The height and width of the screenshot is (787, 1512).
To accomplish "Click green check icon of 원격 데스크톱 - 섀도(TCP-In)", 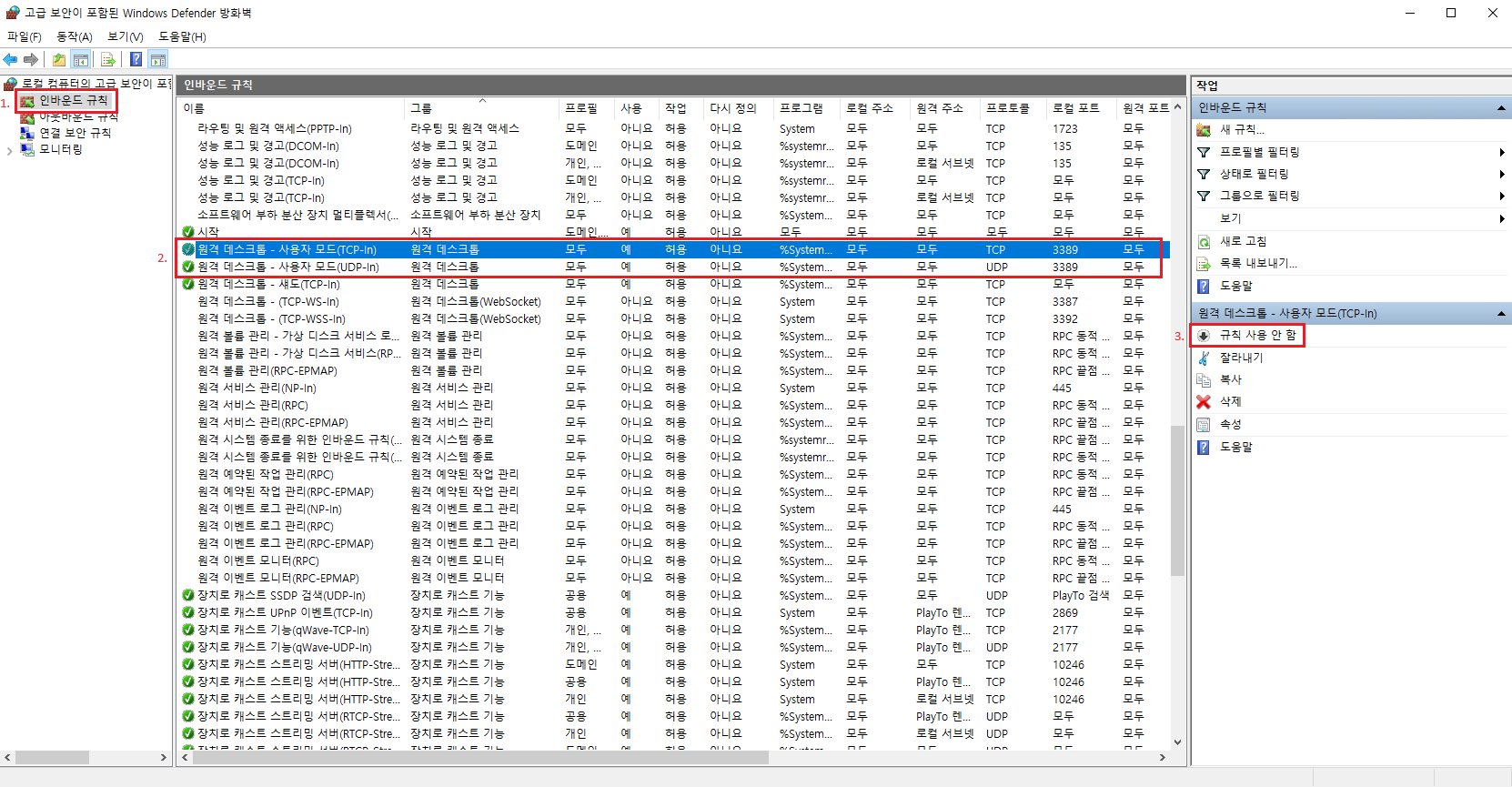I will click(188, 284).
